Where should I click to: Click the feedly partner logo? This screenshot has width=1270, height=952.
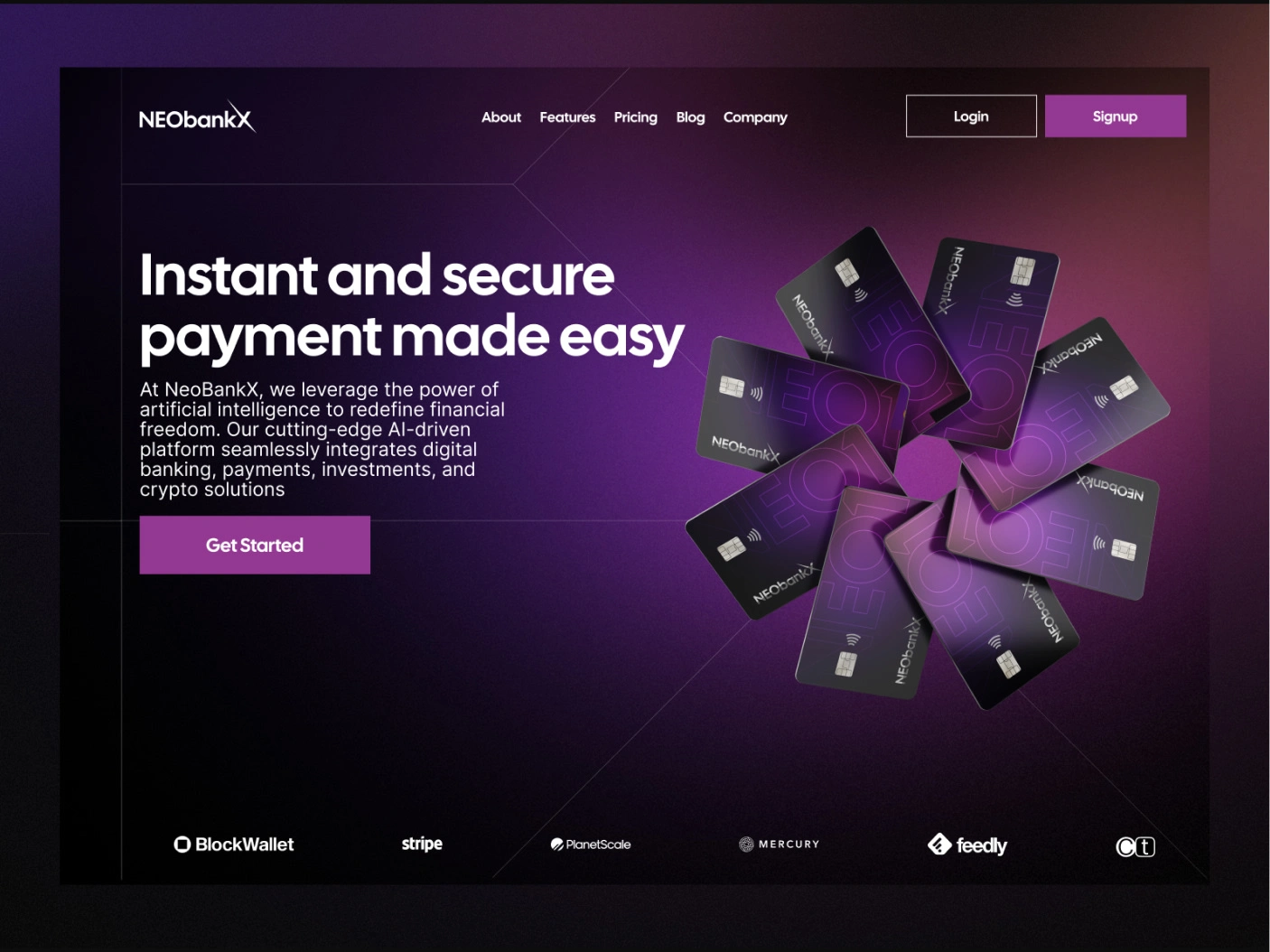967,845
